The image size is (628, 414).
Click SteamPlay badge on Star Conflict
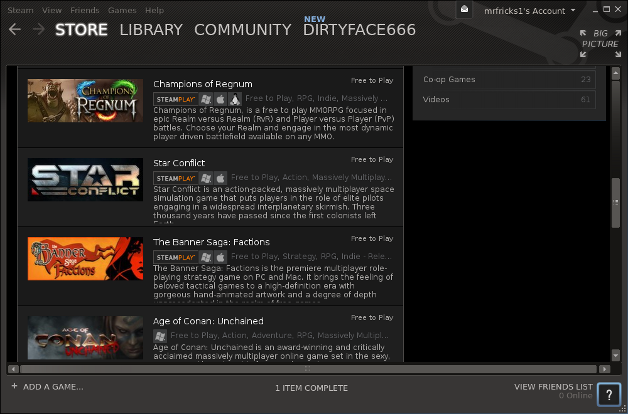coord(176,178)
